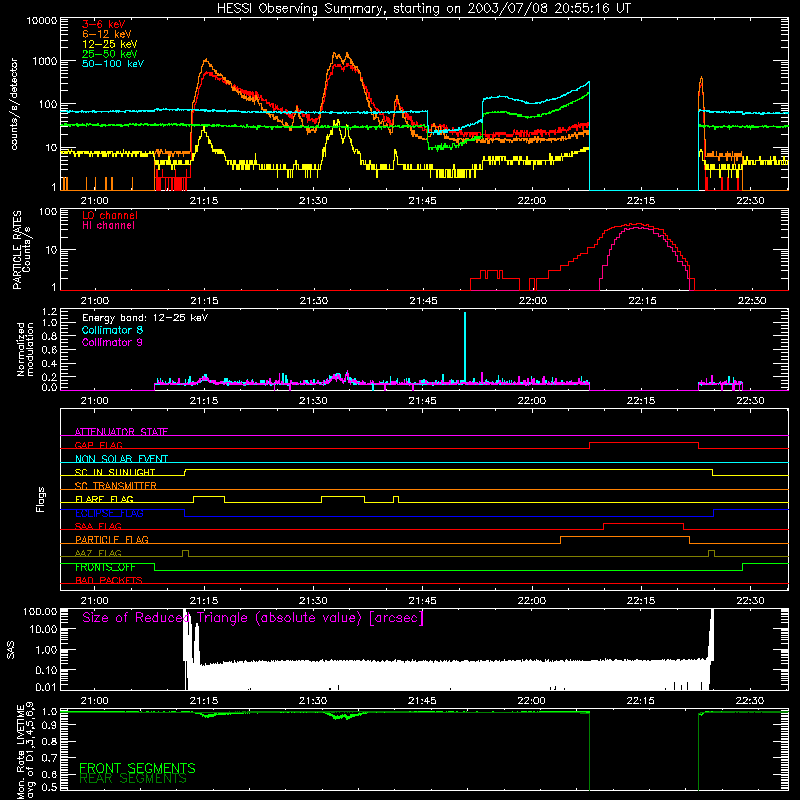Screen dimensions: 800x800
Task: Click the ECLIPSE FLAG label
Action: 109,513
